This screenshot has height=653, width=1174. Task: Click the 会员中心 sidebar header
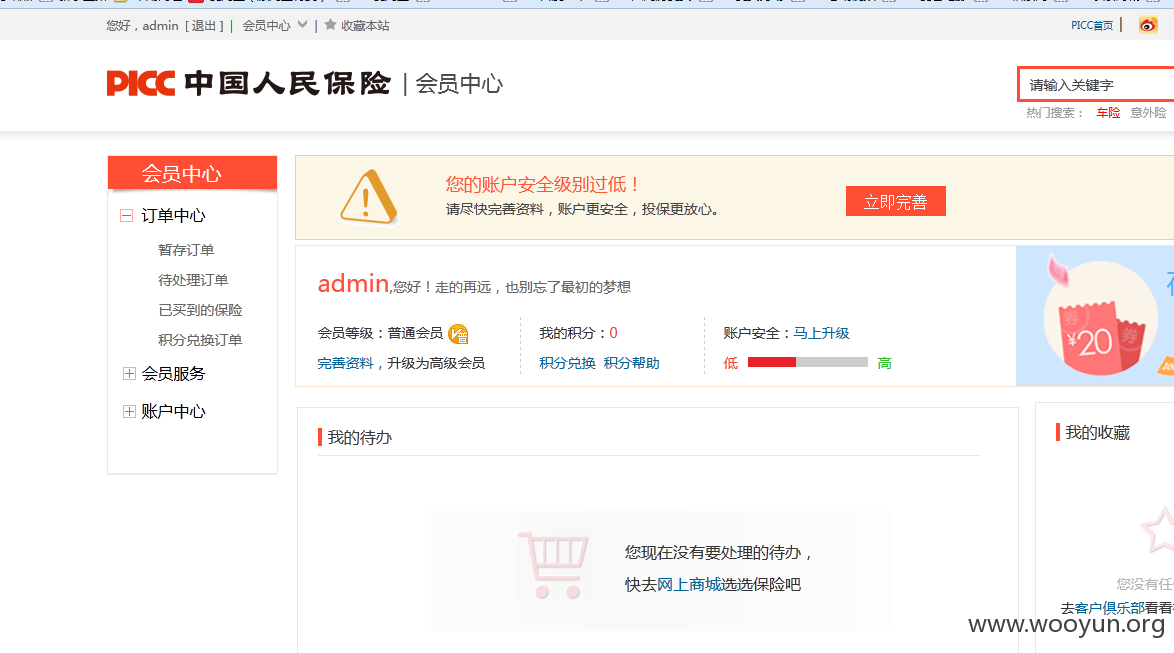click(x=192, y=173)
